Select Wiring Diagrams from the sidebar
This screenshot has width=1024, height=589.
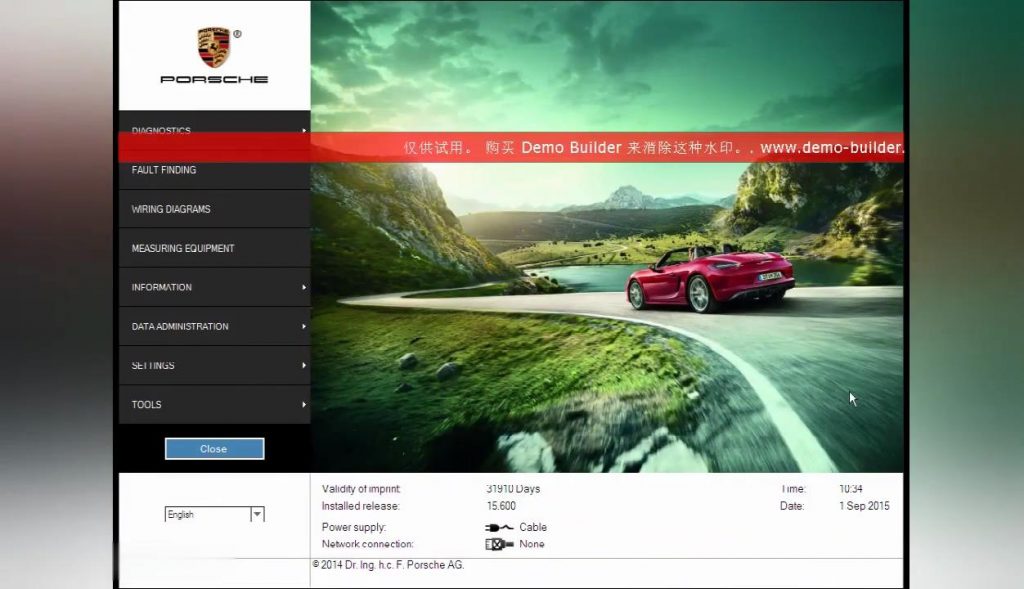coord(171,209)
